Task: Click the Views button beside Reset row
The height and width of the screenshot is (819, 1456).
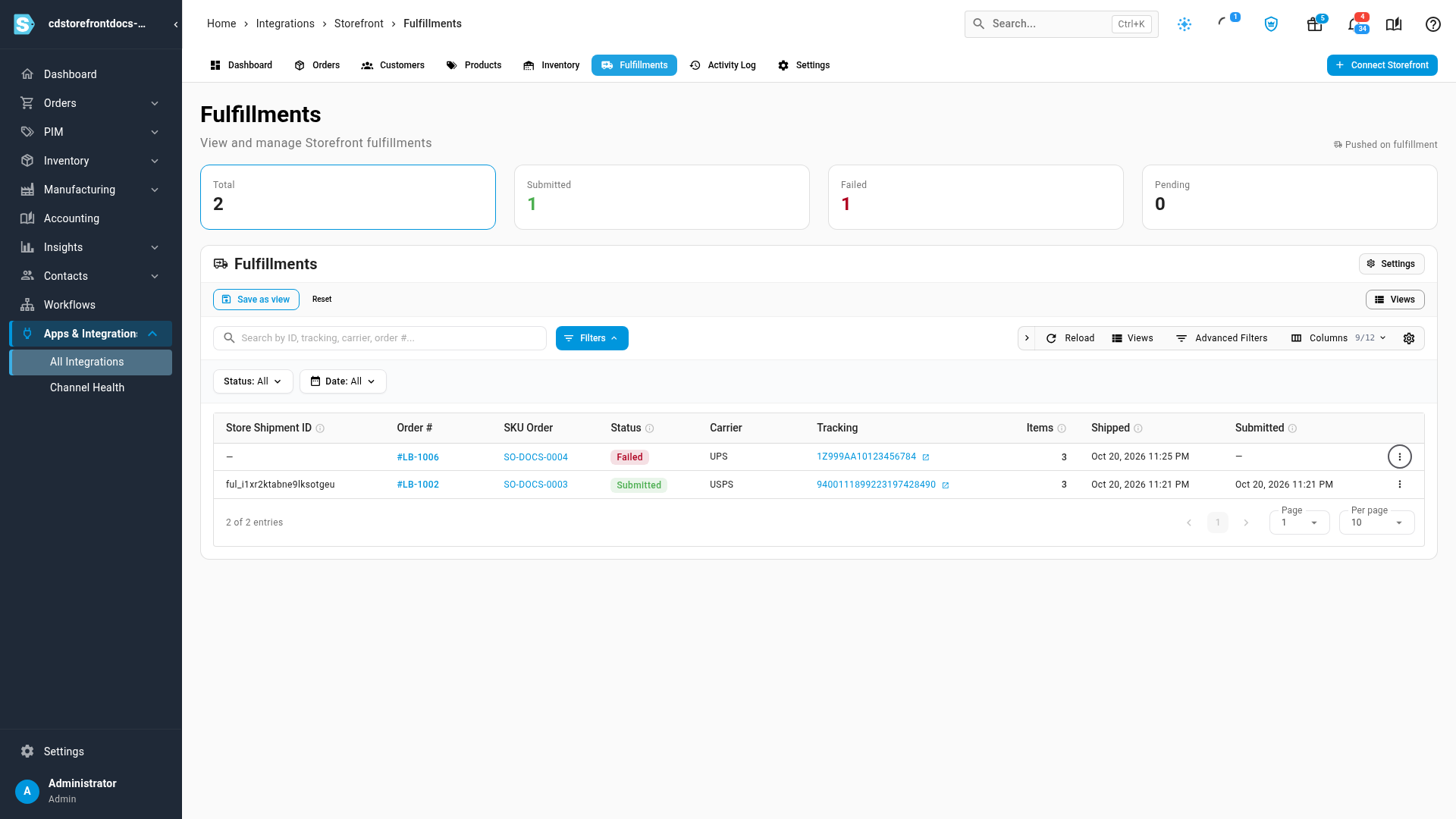Action: pyautogui.click(x=1395, y=300)
